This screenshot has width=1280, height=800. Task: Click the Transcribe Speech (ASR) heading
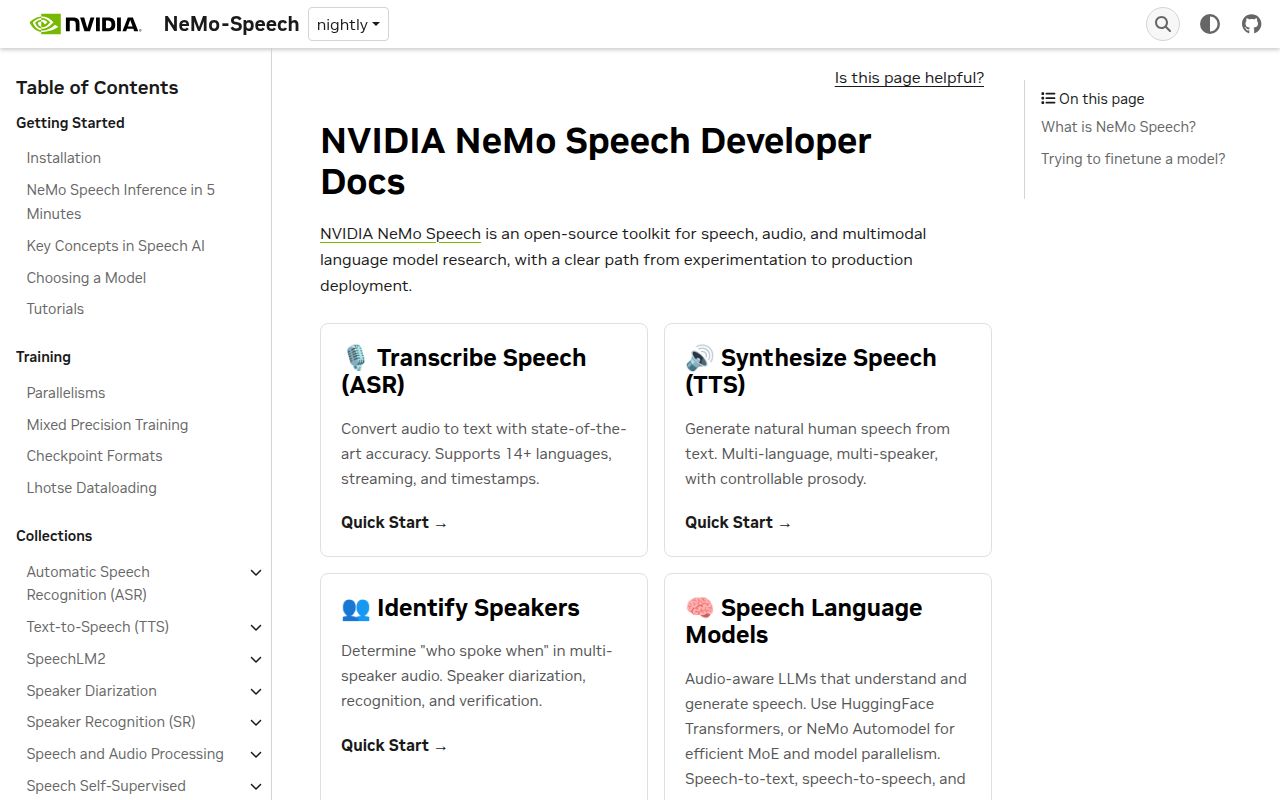click(x=464, y=371)
